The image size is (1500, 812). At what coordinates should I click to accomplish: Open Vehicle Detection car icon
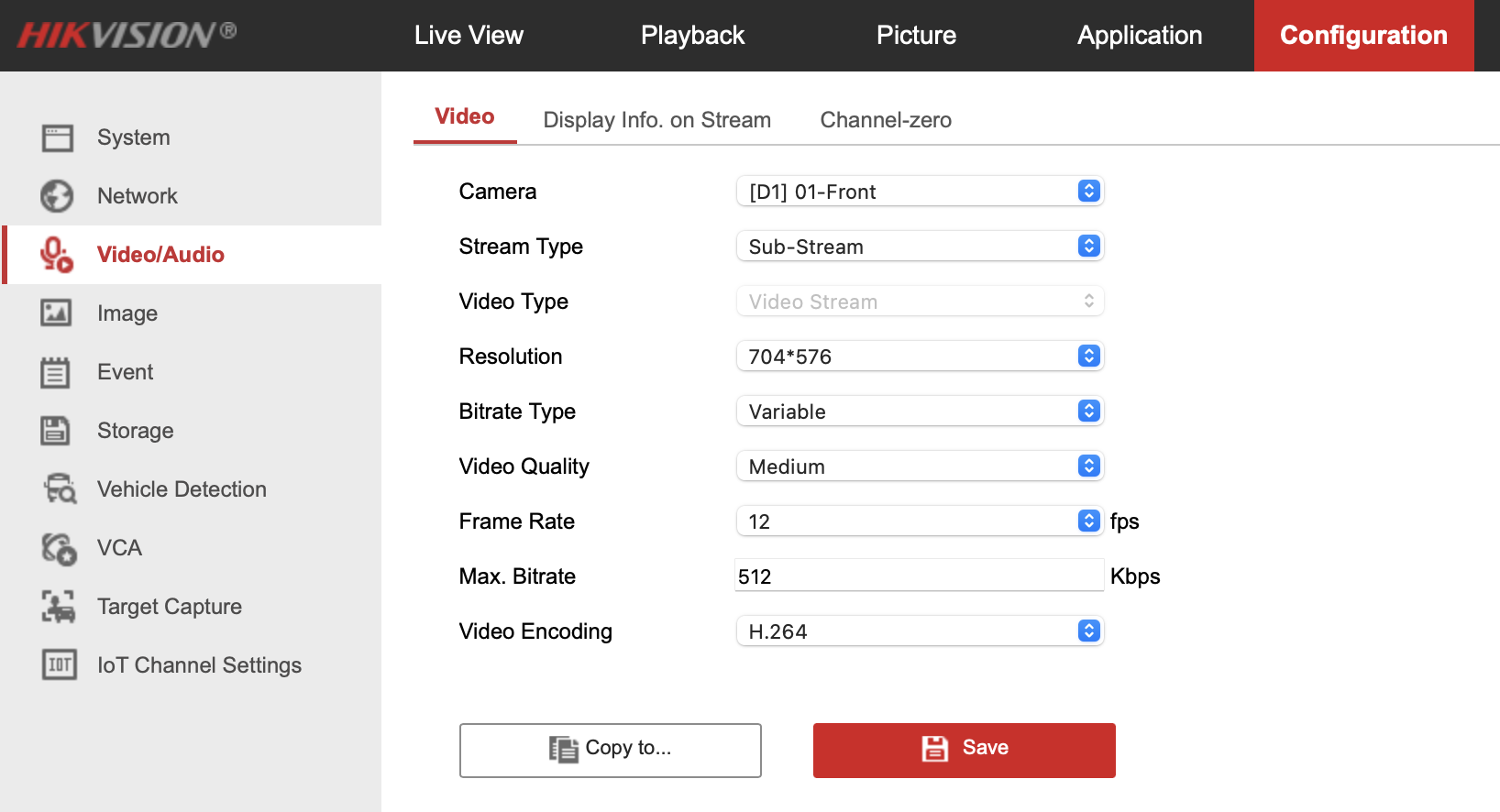61,489
